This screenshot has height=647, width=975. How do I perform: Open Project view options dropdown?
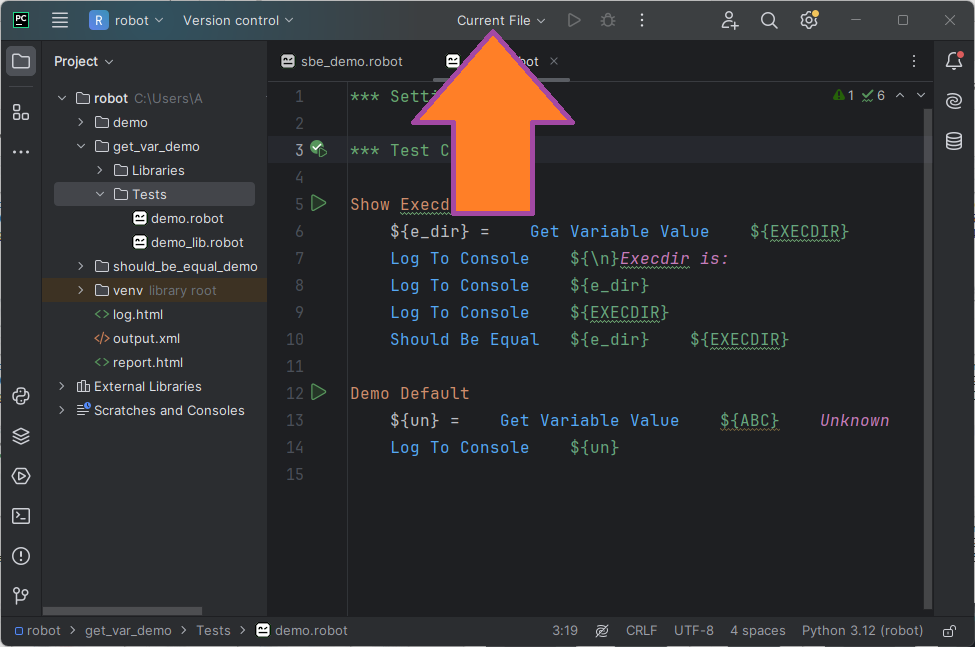(83, 62)
